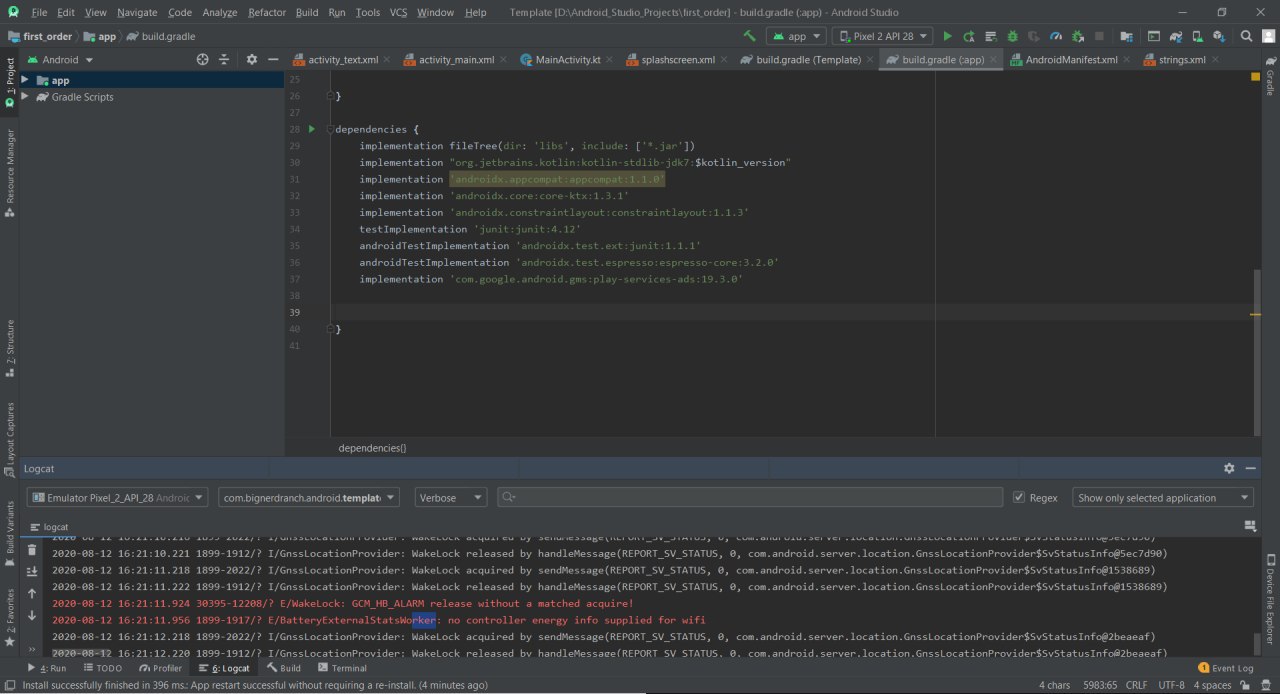
Task: Open the Terminal tool window
Action: (x=342, y=668)
